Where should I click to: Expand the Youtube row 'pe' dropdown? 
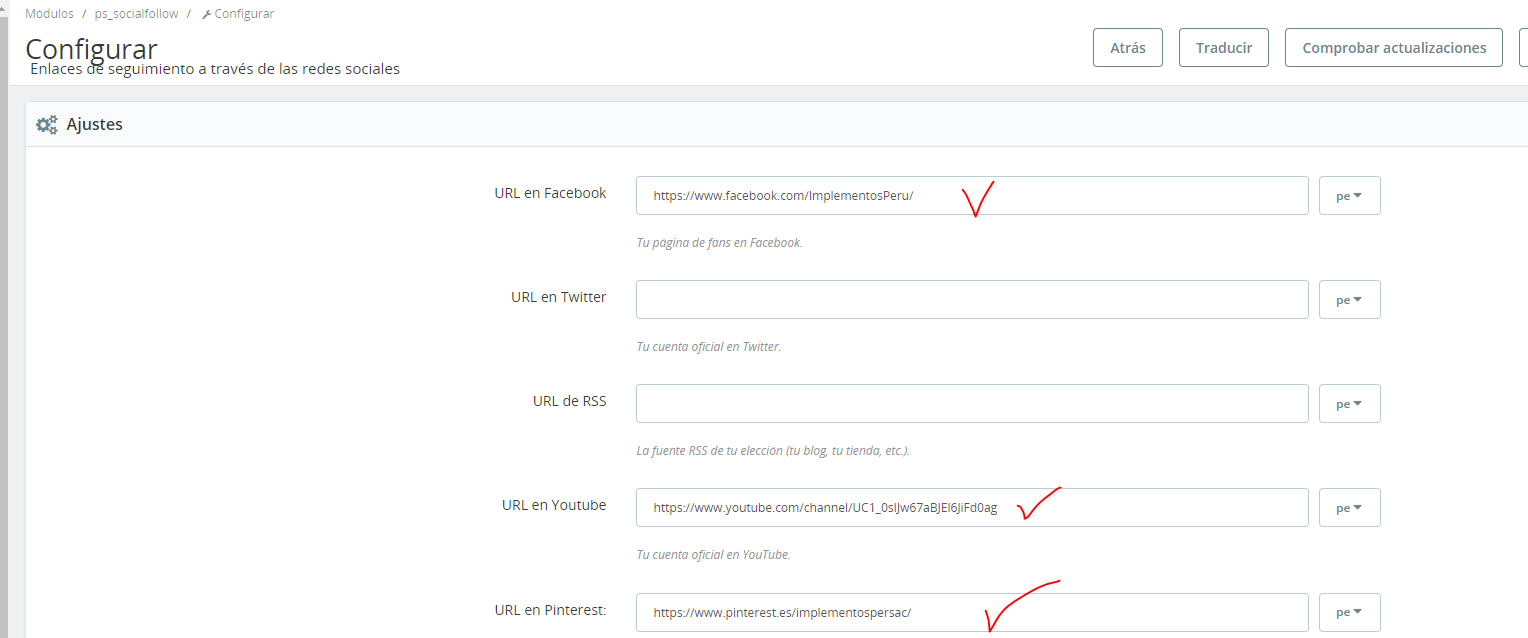1349,508
